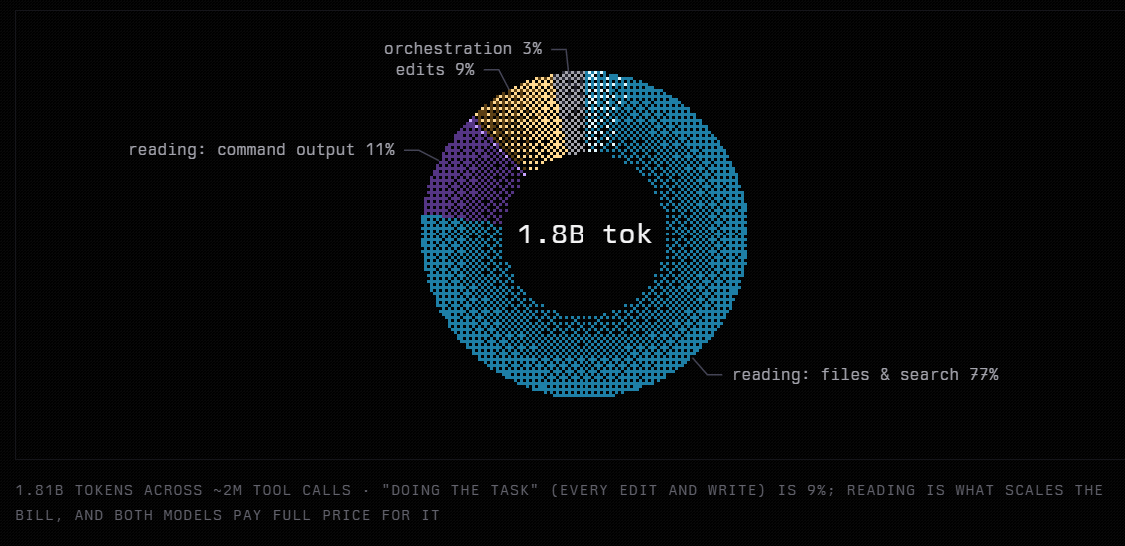Select the gray orchestration donut segment
This screenshot has height=546, width=1125.
click(x=572, y=111)
